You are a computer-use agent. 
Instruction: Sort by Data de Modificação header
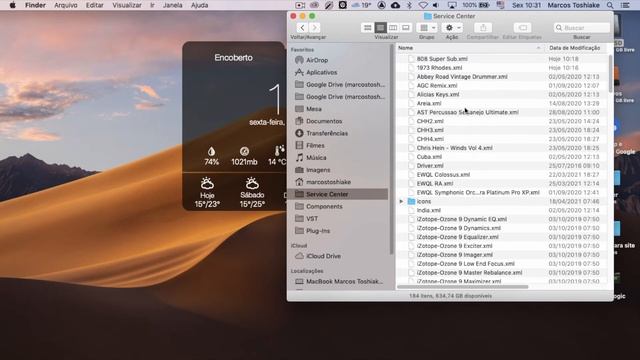pyautogui.click(x=576, y=48)
